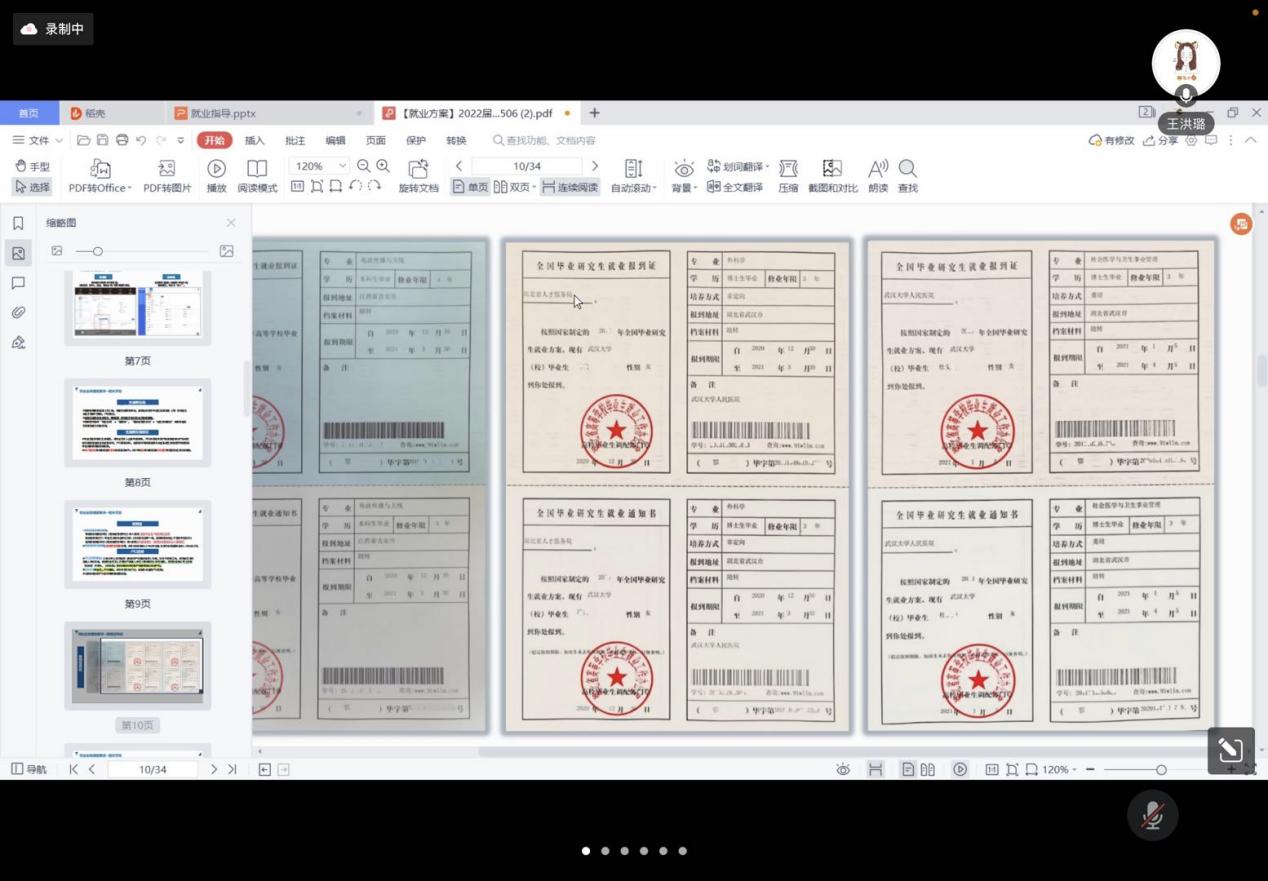Undo the last action
Screen dimensions: 1268x881
point(141,140)
